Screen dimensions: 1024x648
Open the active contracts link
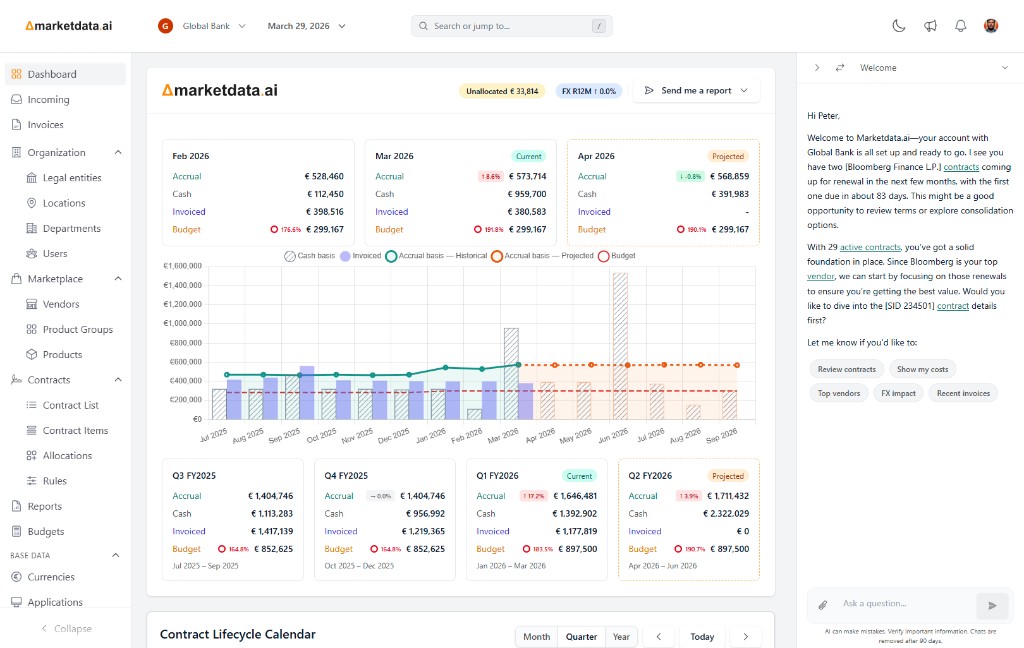[x=871, y=247]
